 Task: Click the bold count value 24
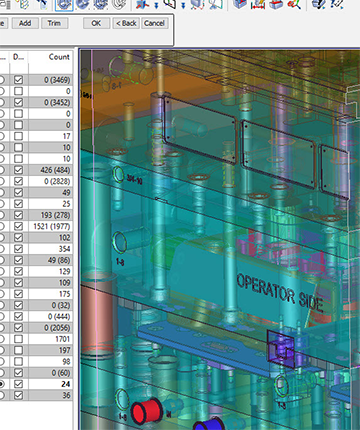point(66,384)
